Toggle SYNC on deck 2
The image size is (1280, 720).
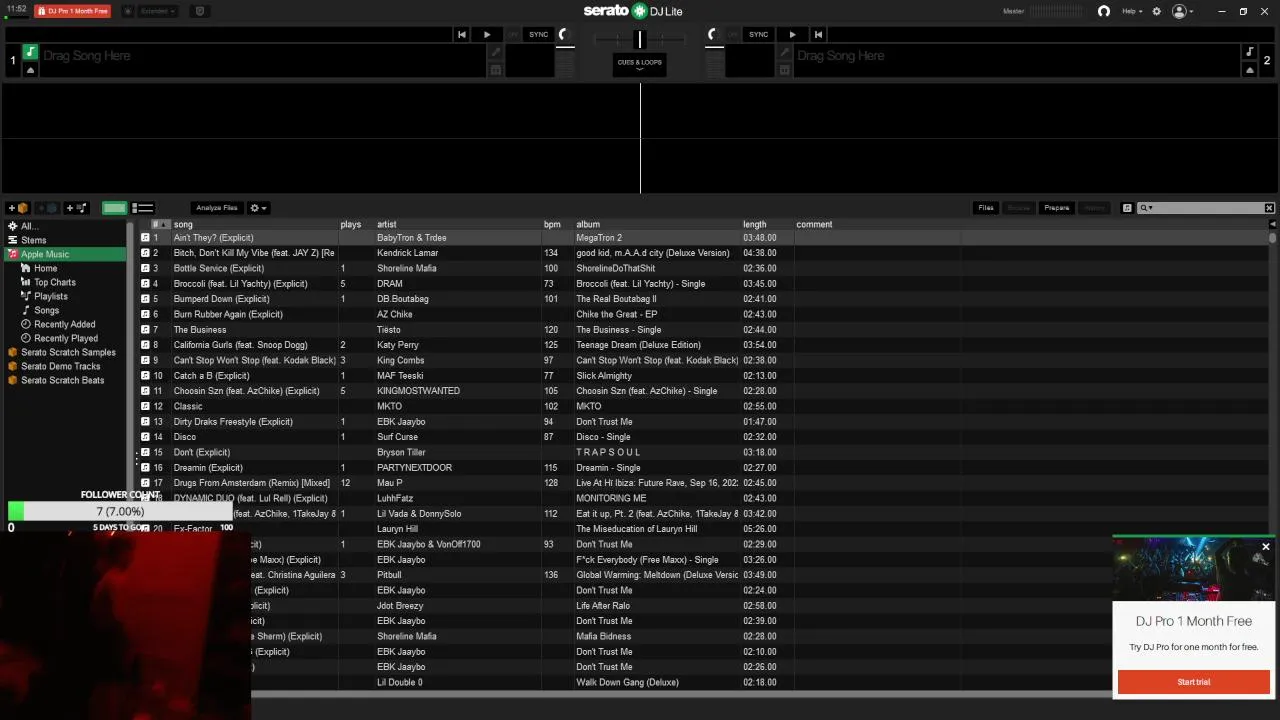click(x=758, y=34)
